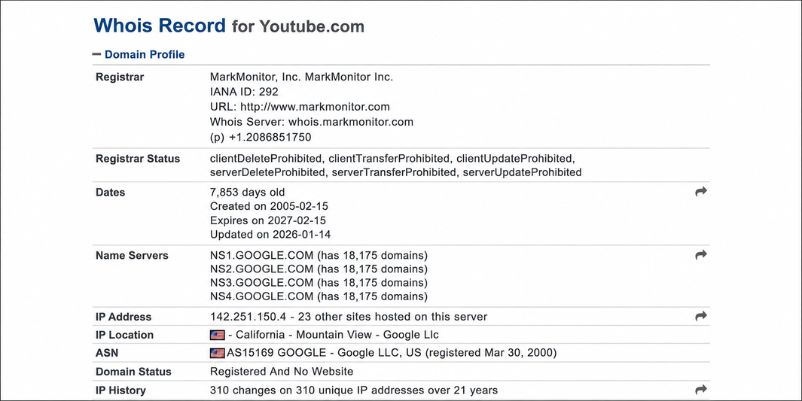Click the share arrow in the Name Servers row
The width and height of the screenshot is (802, 401).
[701, 254]
